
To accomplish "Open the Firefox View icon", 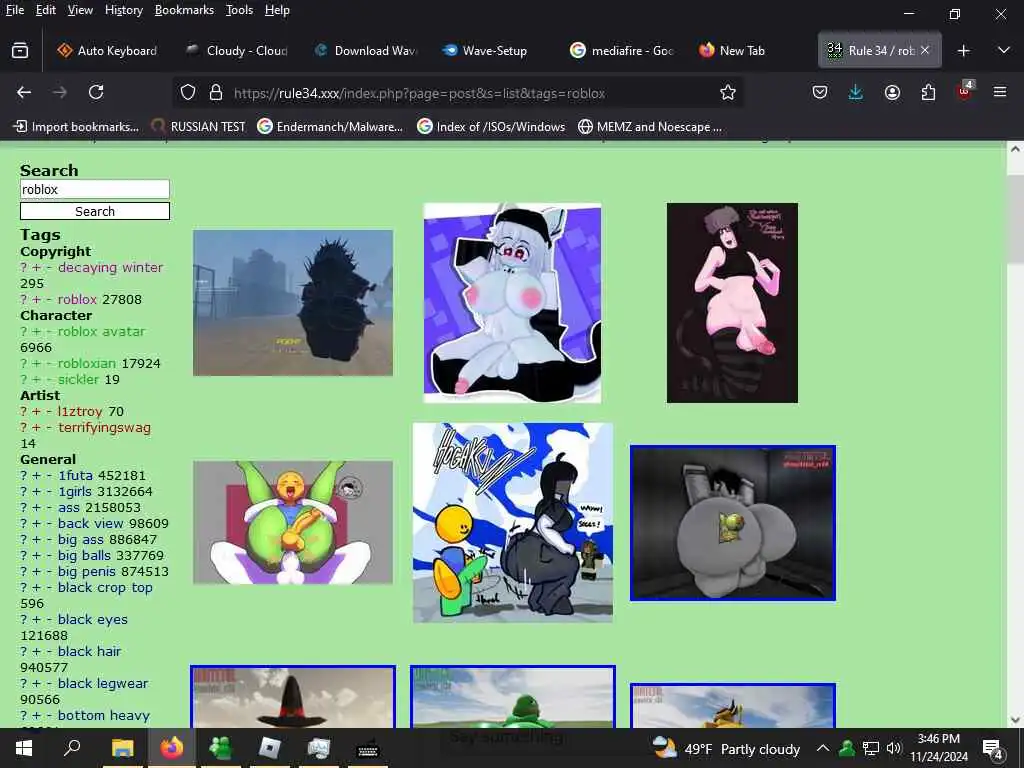I will click(20, 50).
